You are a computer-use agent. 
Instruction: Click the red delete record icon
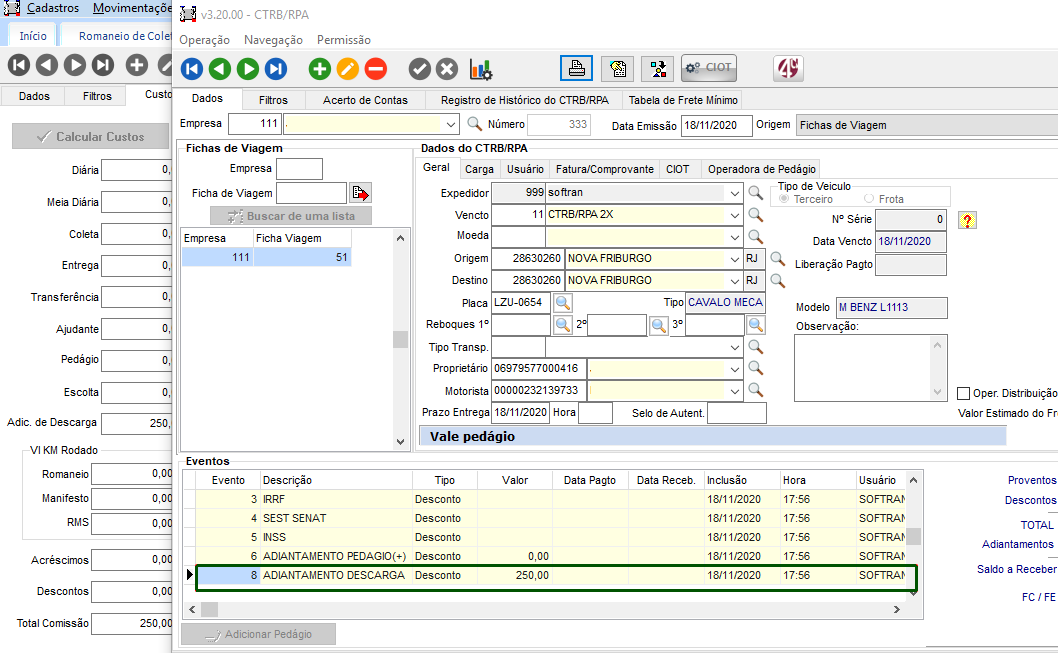coord(375,69)
